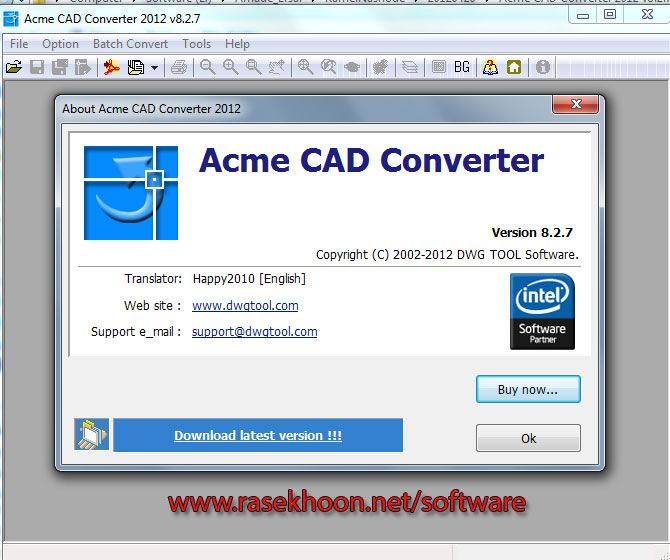
Task: Click the Zoom Extents icon
Action: click(306, 67)
